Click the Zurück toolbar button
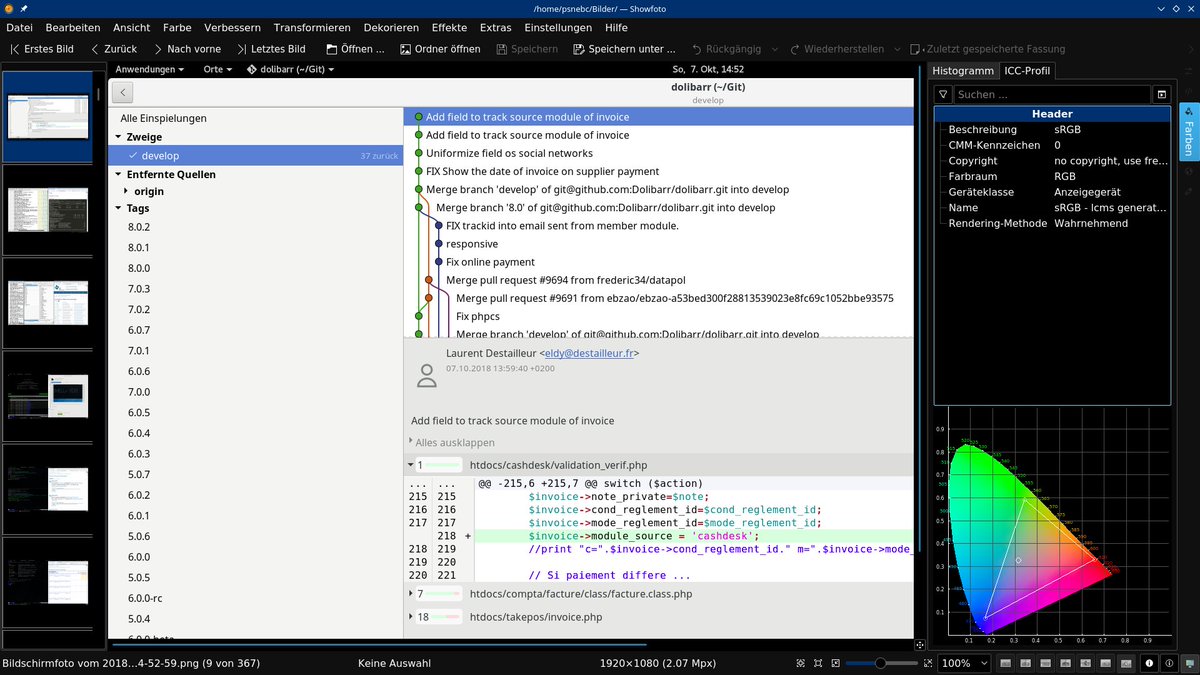 [114, 48]
